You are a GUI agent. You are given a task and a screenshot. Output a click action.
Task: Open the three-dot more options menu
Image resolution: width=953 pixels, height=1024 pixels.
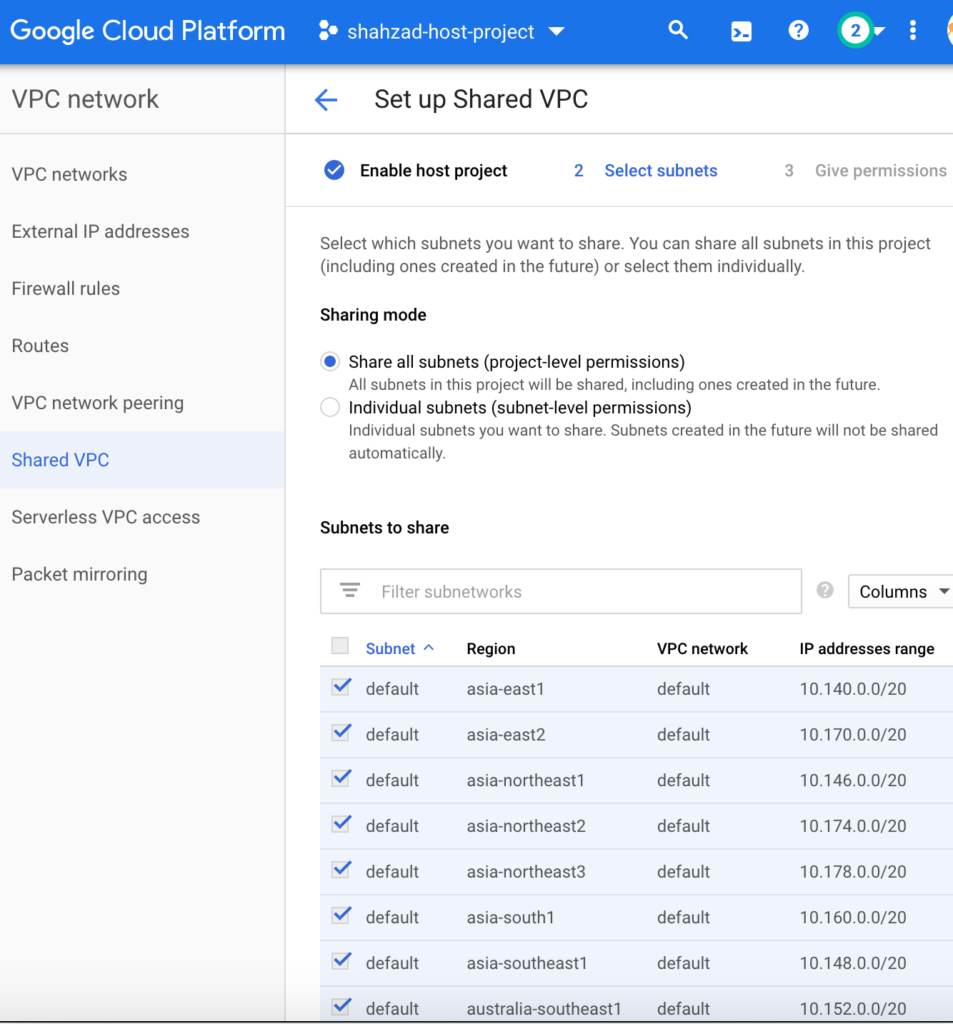click(x=913, y=31)
